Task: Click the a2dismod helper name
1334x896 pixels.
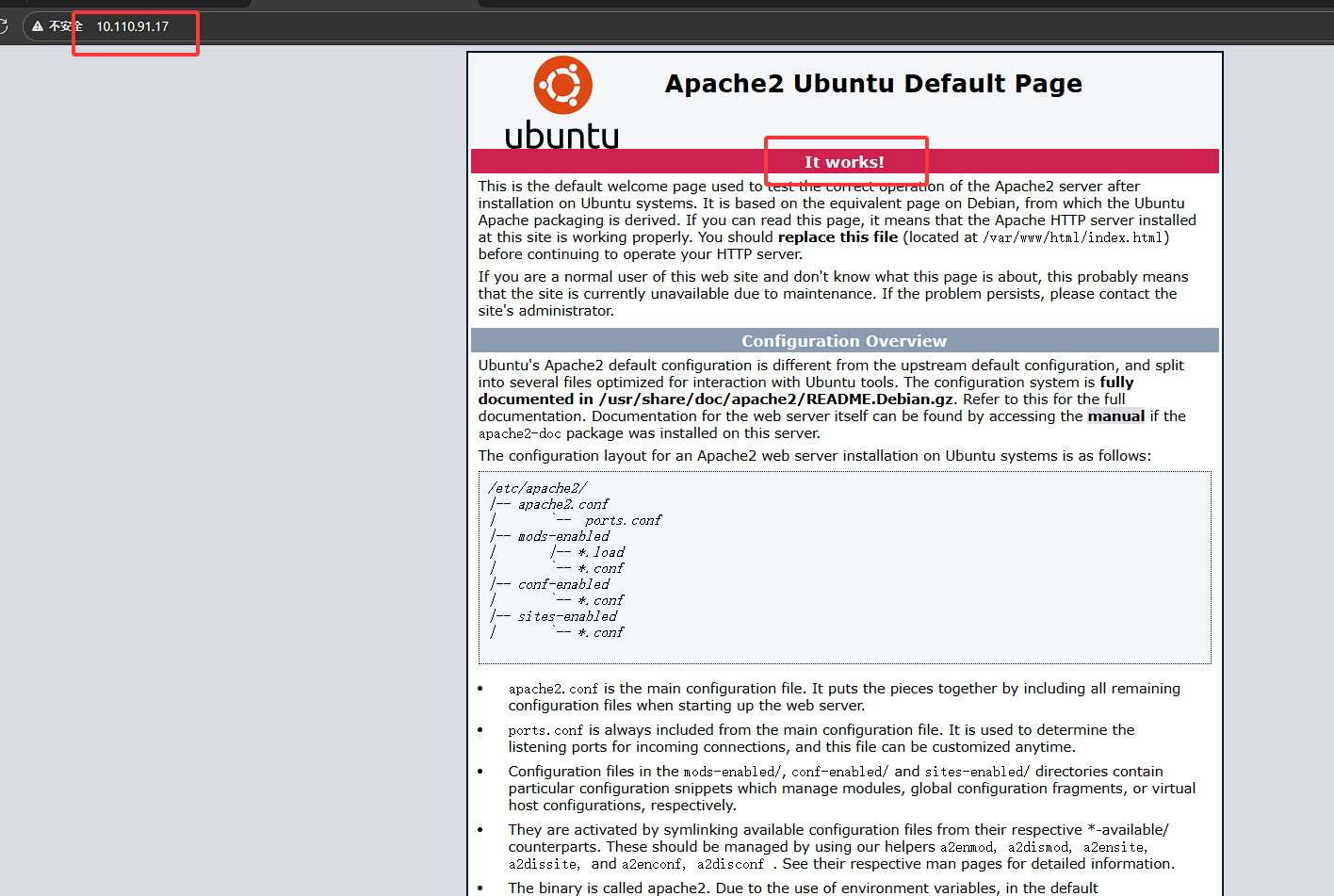Action: [1039, 847]
